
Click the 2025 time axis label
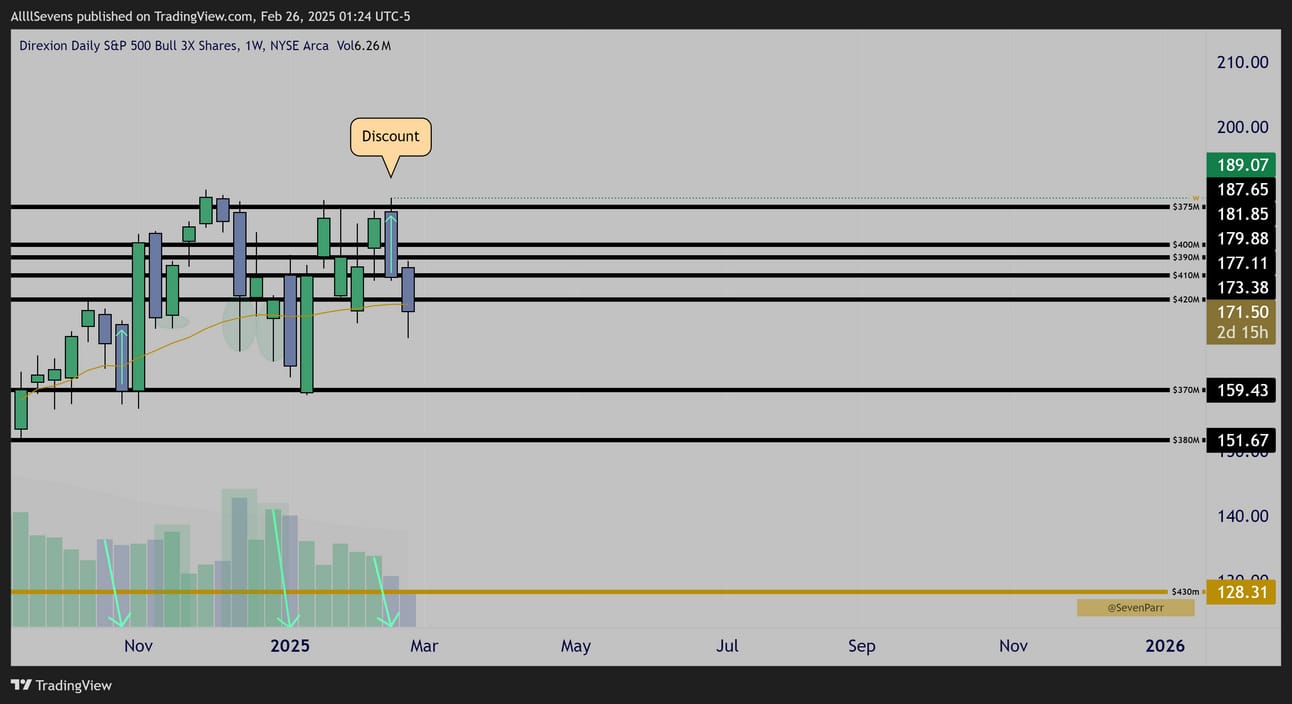click(x=290, y=646)
